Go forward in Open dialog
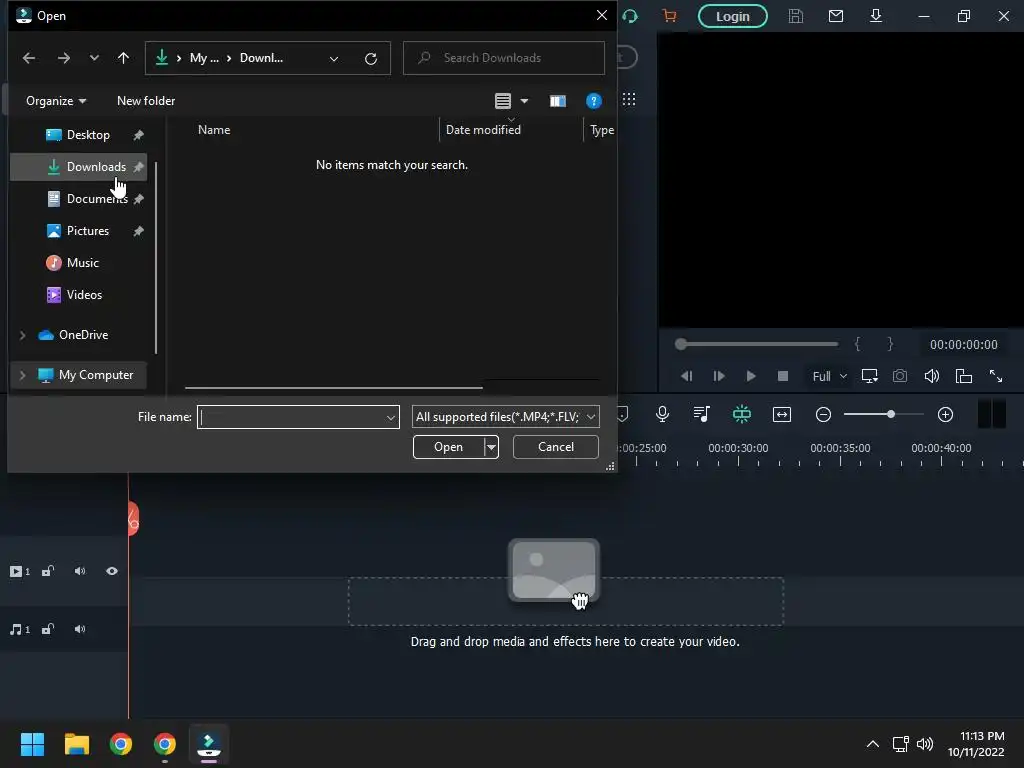This screenshot has height=768, width=1024. 63,58
